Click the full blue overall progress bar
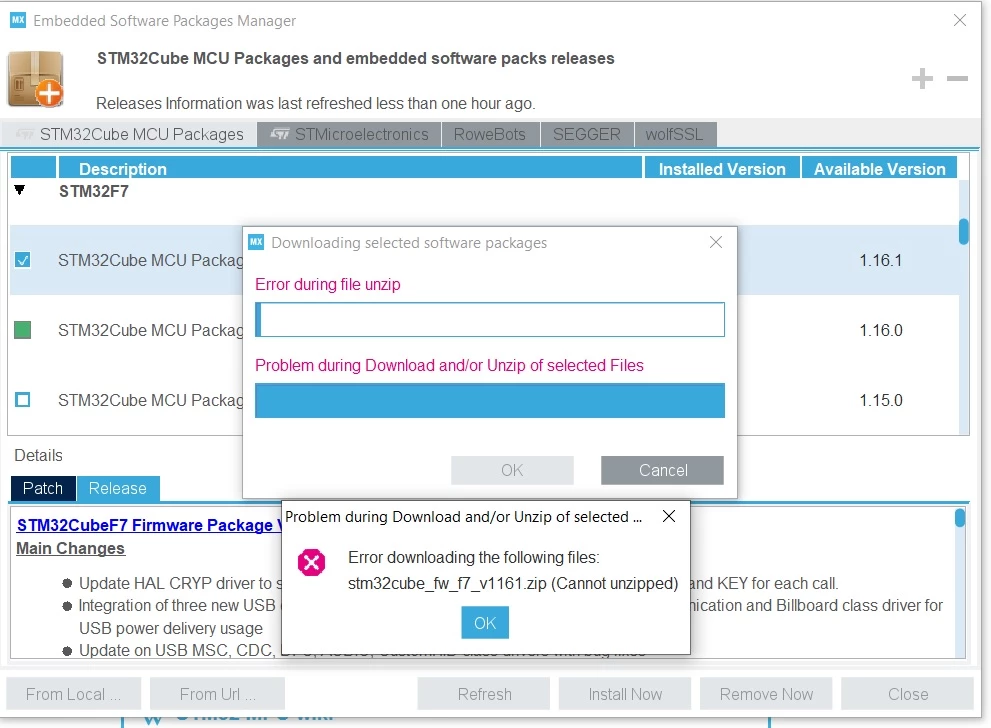 (x=490, y=401)
